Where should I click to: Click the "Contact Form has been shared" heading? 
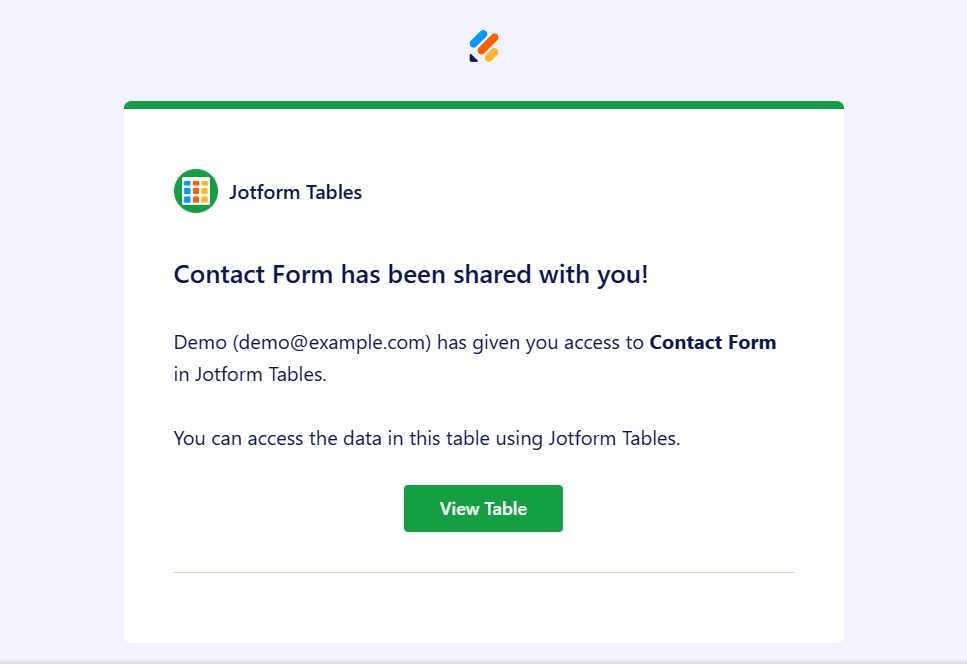tap(411, 274)
